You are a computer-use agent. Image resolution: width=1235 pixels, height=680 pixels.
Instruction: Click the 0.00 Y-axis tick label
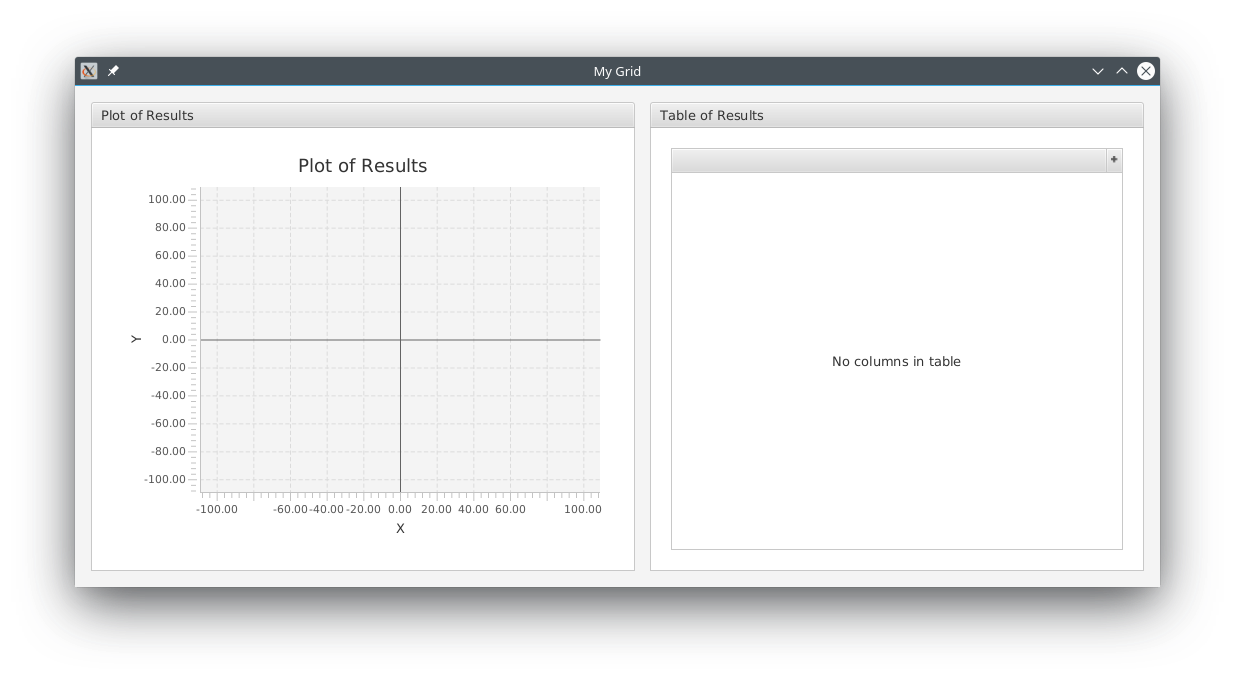pos(174,339)
